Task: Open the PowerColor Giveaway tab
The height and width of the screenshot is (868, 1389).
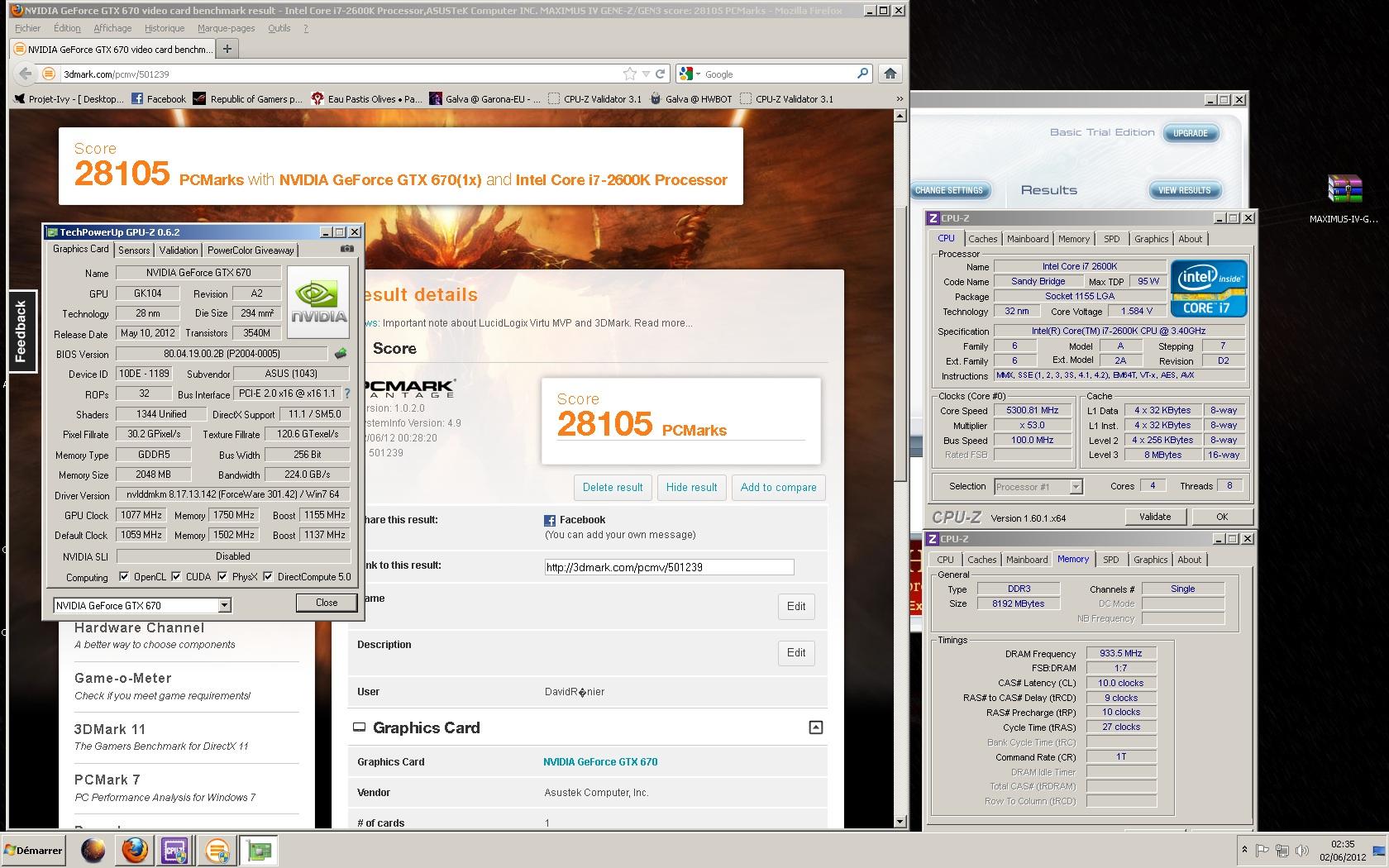Action: click(251, 250)
